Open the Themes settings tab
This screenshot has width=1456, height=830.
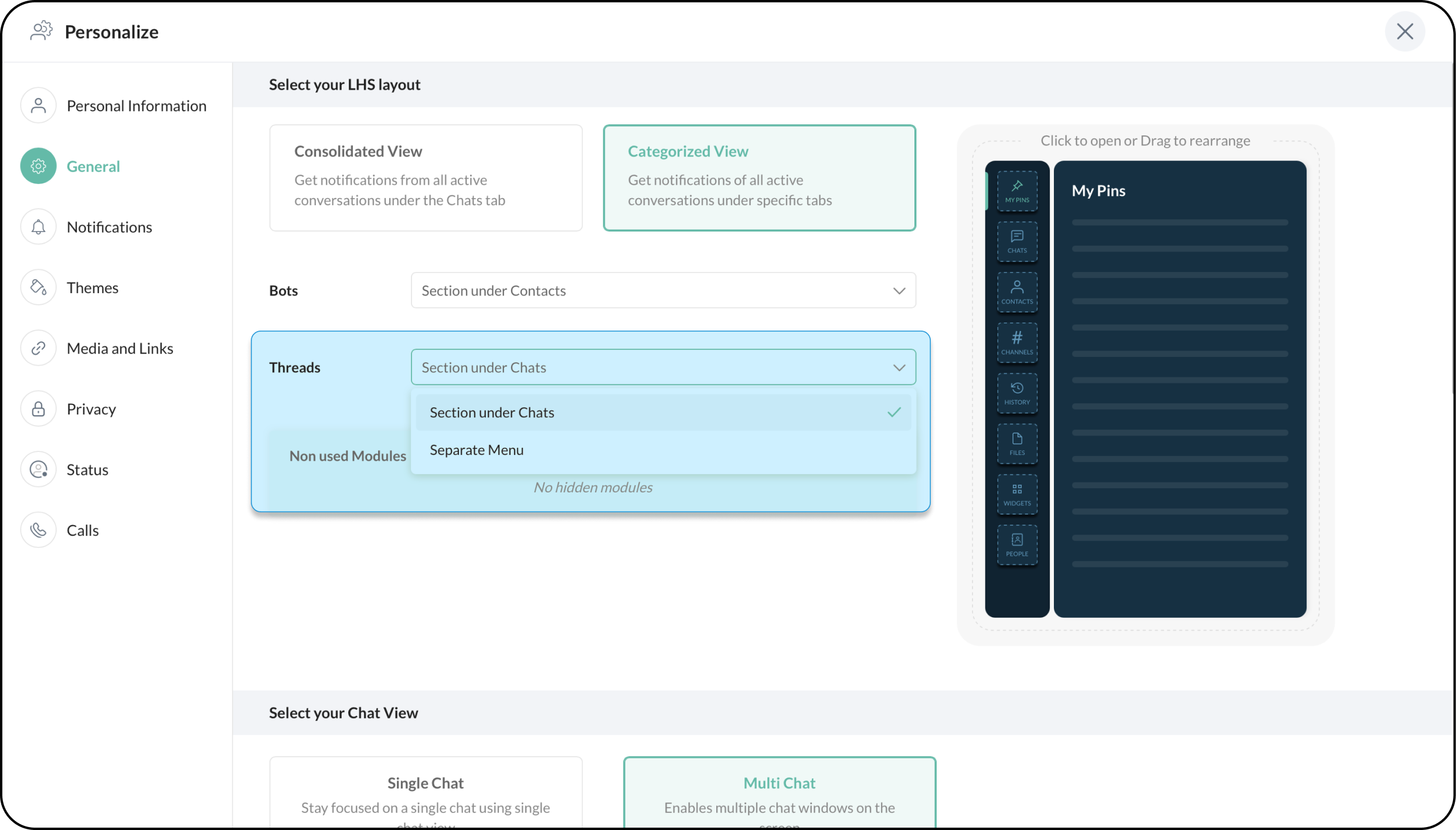coord(92,288)
